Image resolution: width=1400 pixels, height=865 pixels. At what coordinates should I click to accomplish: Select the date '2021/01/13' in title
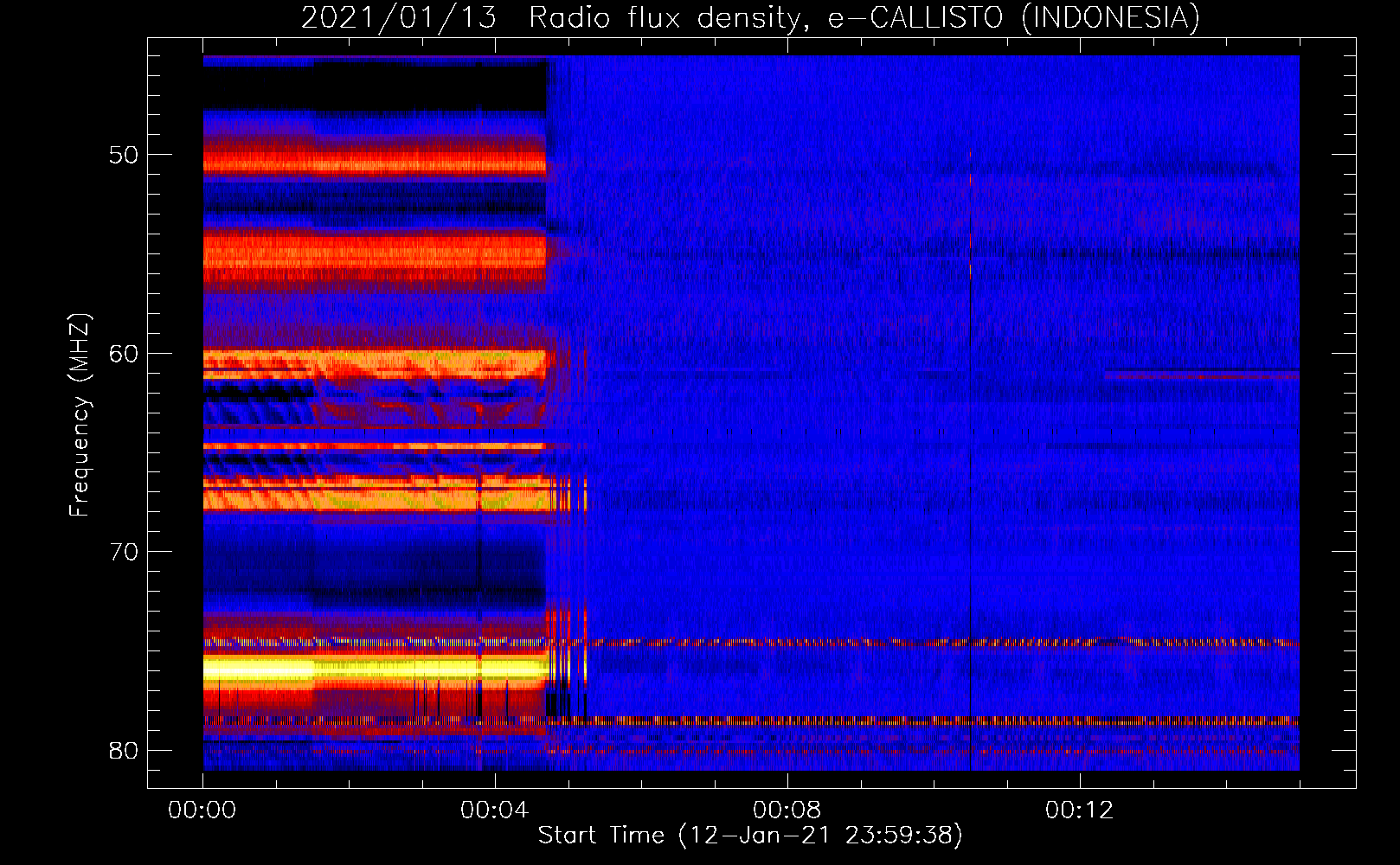coord(399,17)
